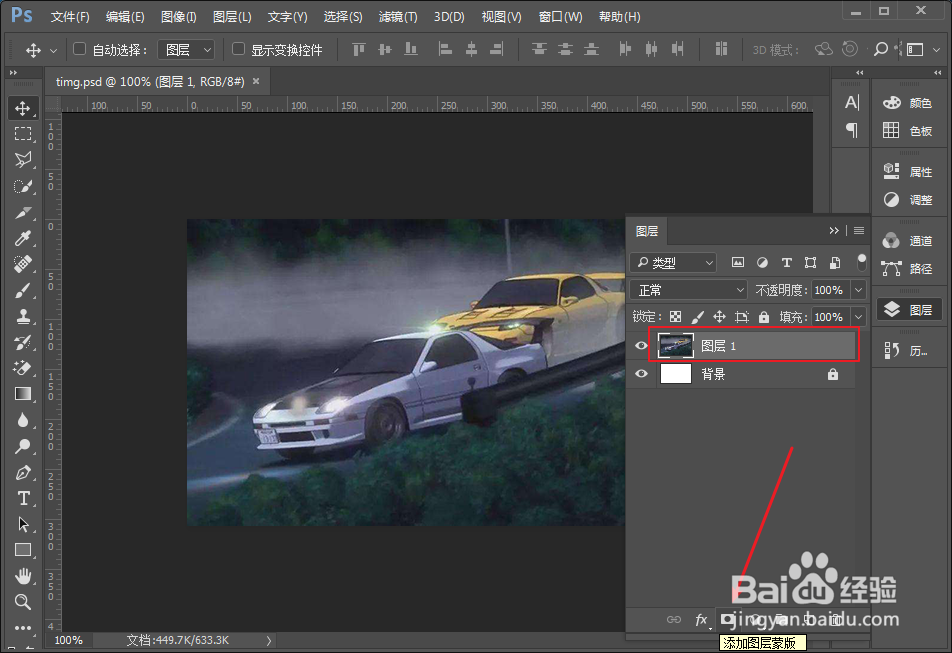
Task: Open the edit toolbar ellipsis menu
Action: [x=23, y=628]
